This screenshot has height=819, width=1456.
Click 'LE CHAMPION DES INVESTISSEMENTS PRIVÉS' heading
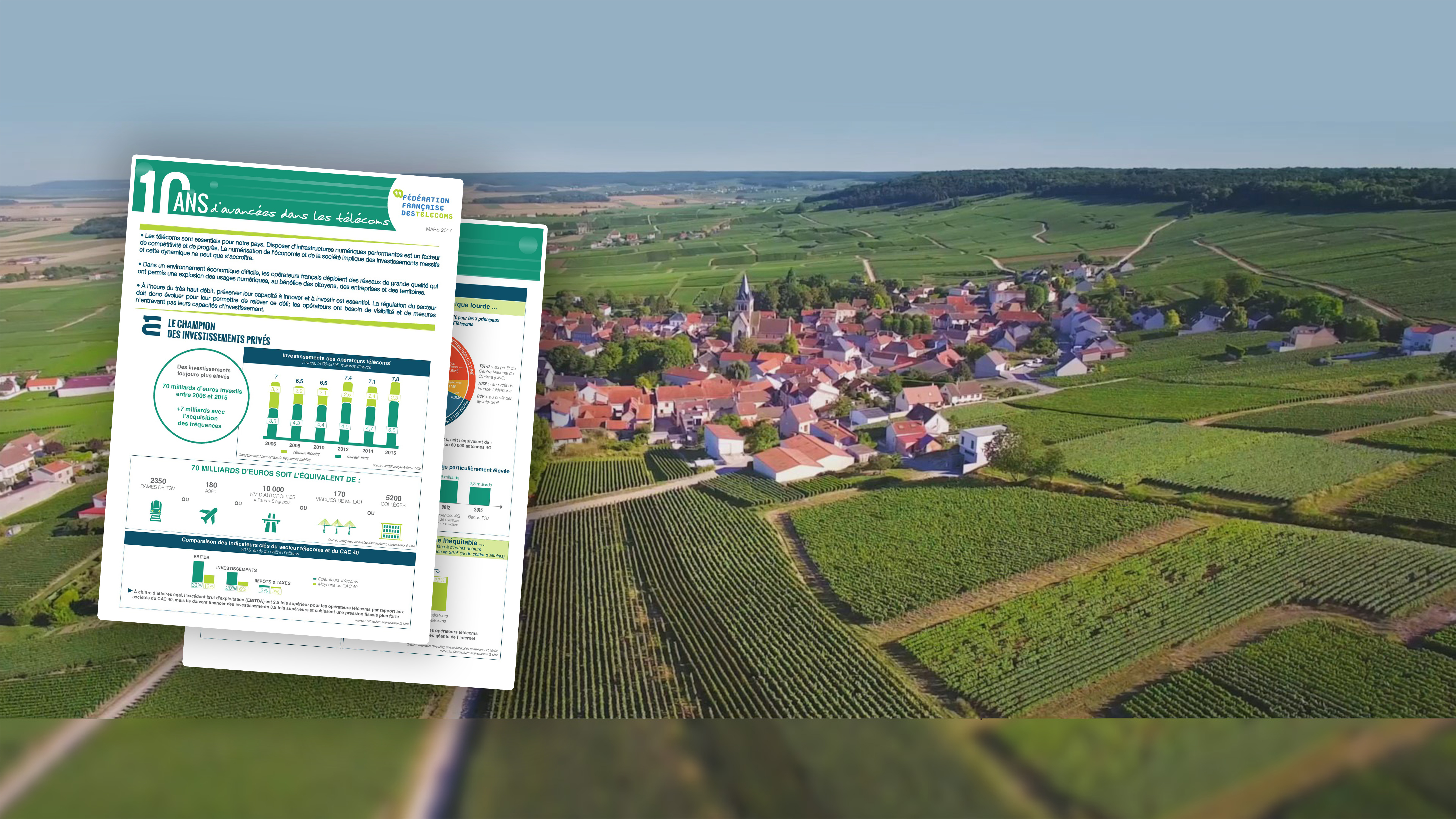[218, 332]
